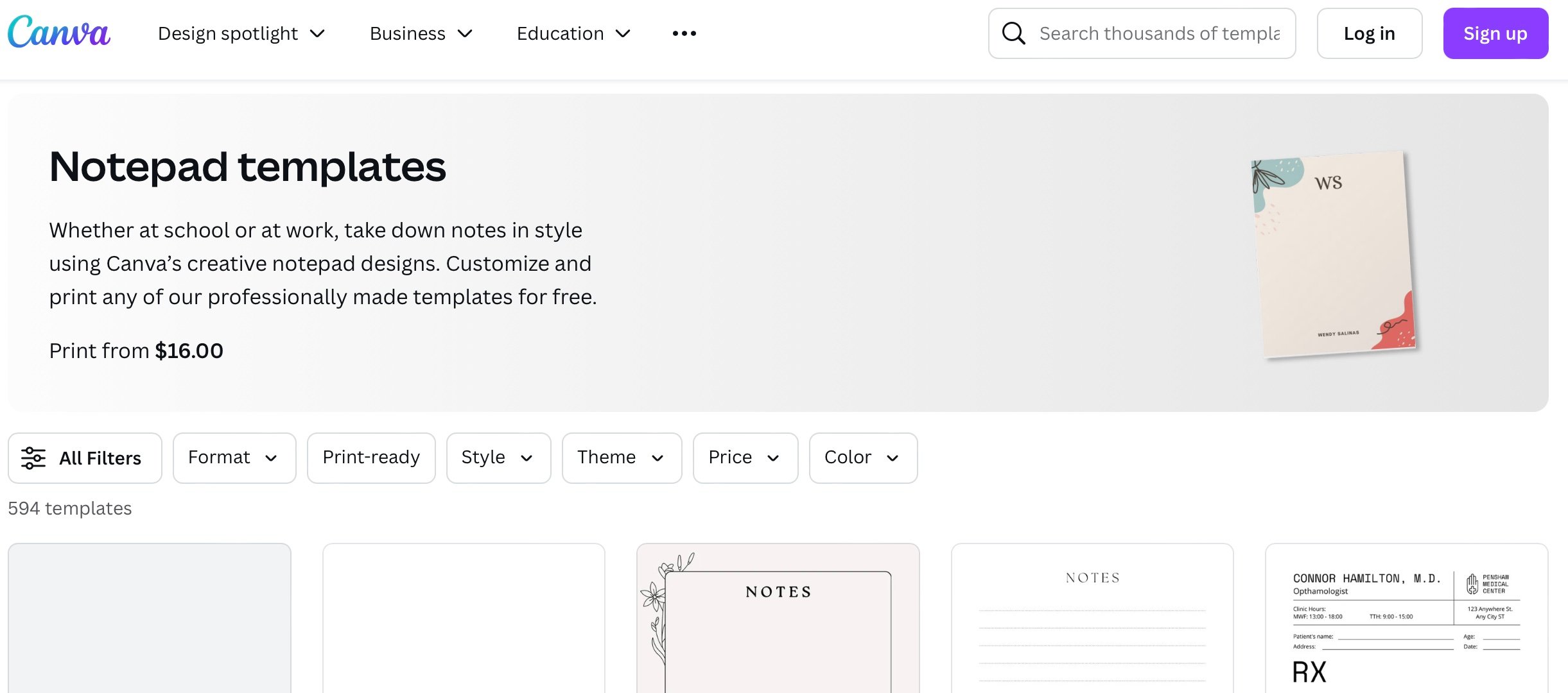Screen dimensions: 1568x693
Task: Select the Connor Hamilton RX template
Action: point(1406,619)
